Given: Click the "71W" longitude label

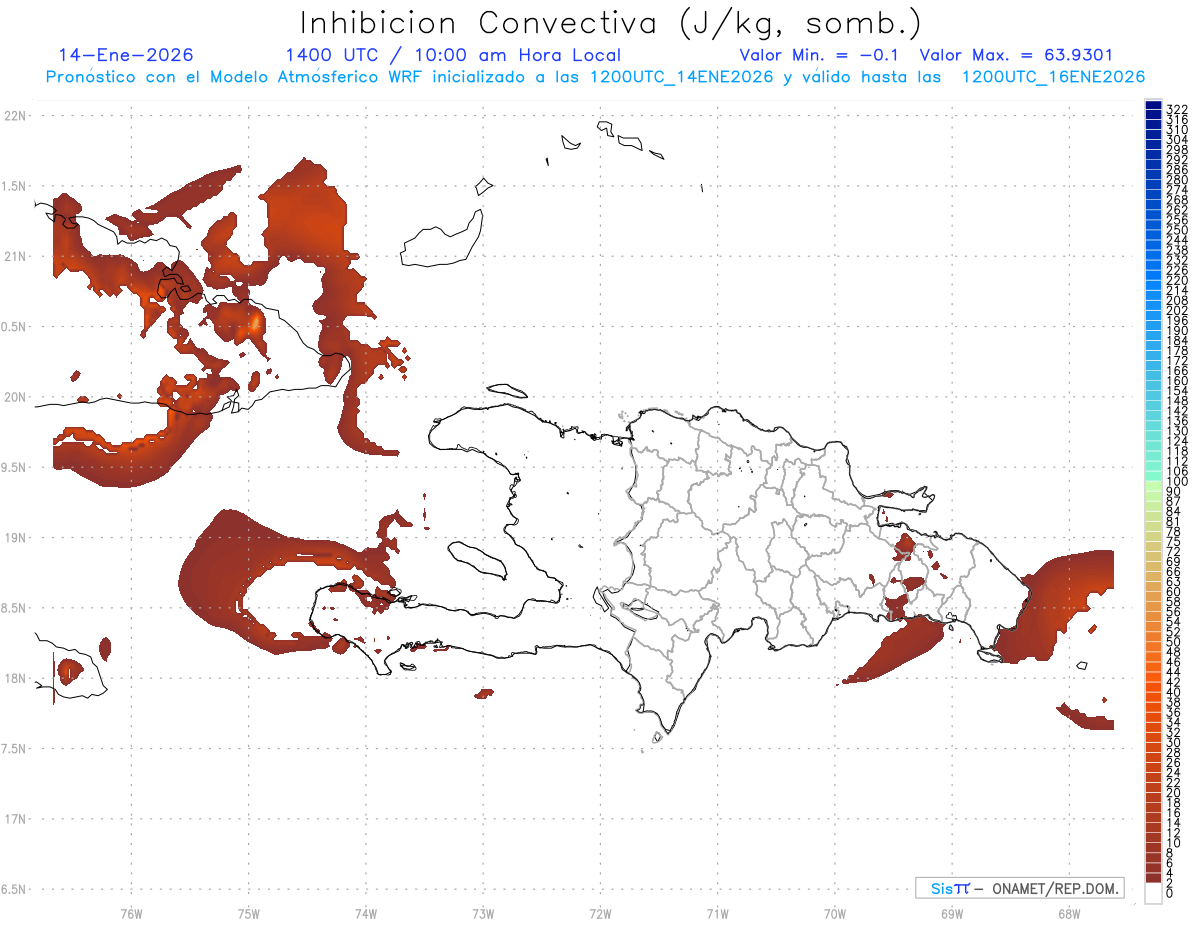Looking at the screenshot, I should 716,912.
